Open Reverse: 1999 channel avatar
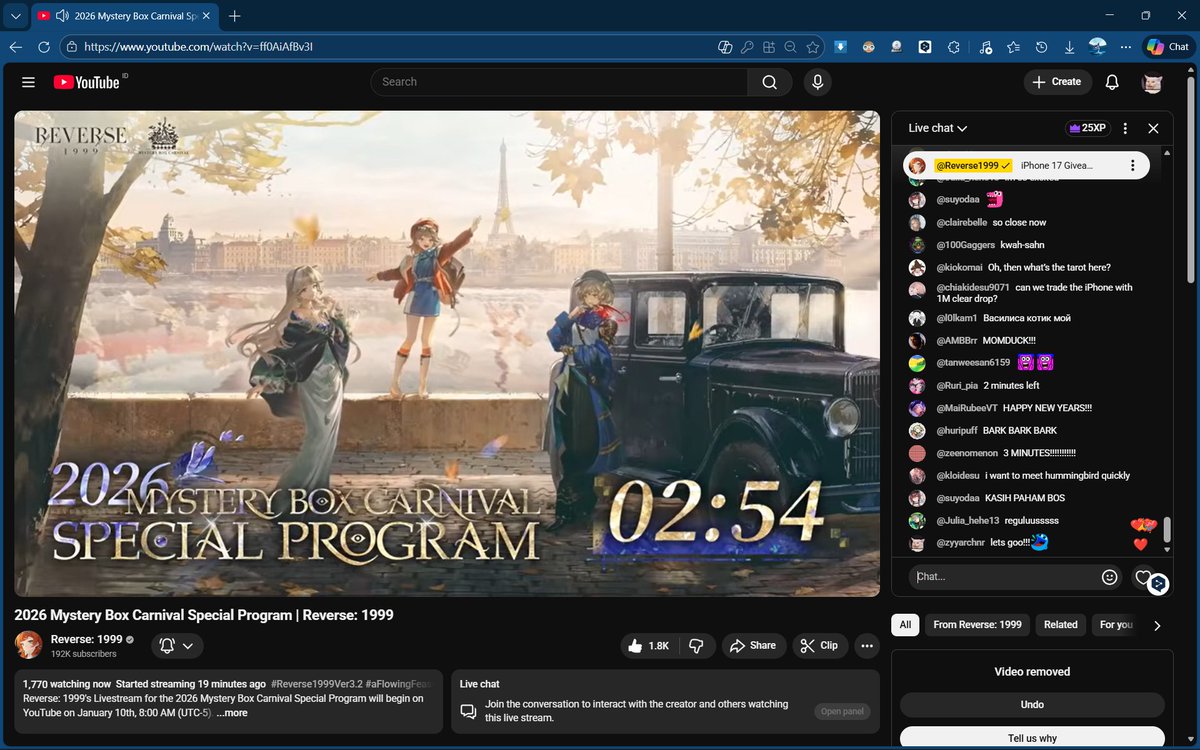1200x750 pixels. pyautogui.click(x=29, y=645)
